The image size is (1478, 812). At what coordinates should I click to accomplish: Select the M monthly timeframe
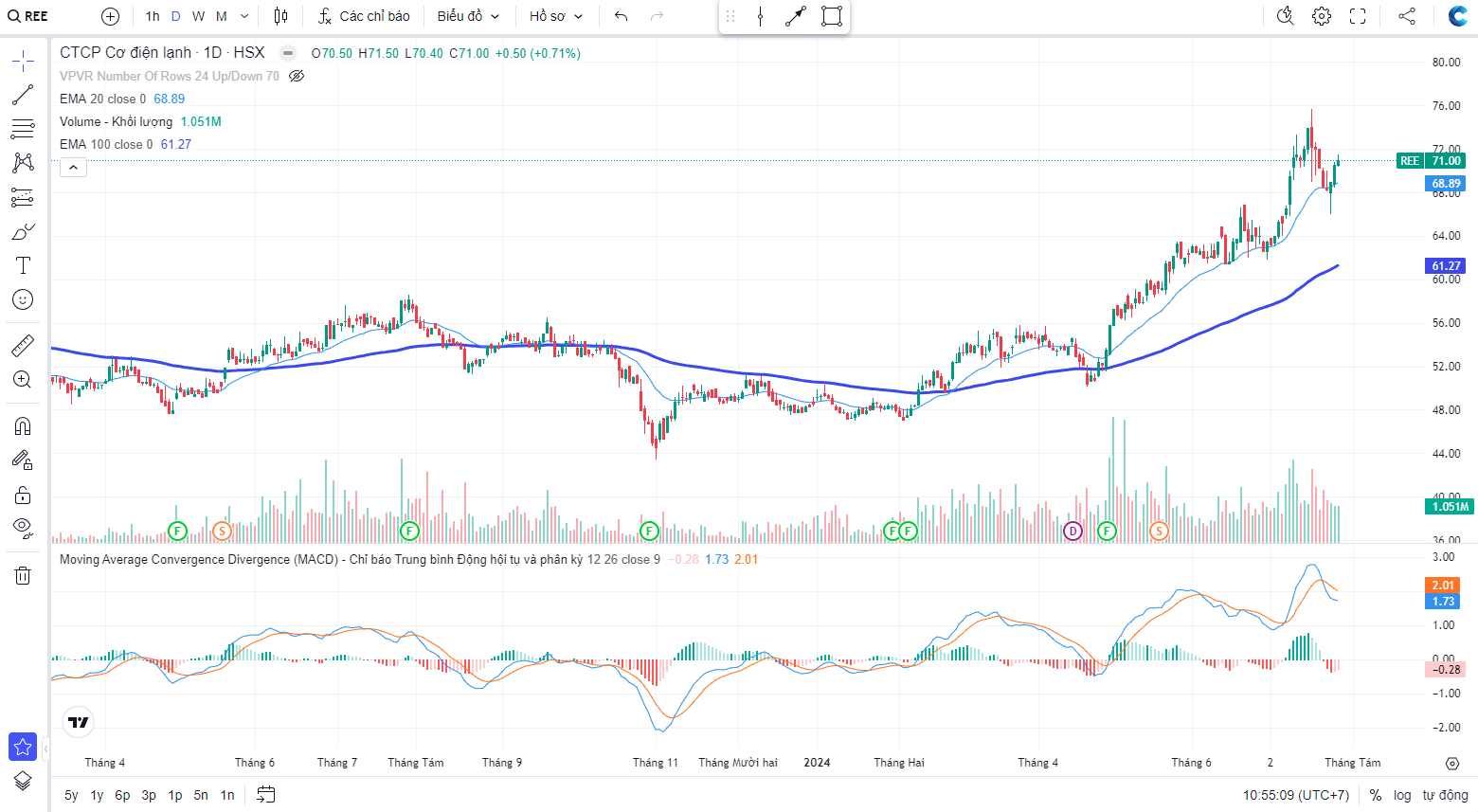(x=221, y=16)
